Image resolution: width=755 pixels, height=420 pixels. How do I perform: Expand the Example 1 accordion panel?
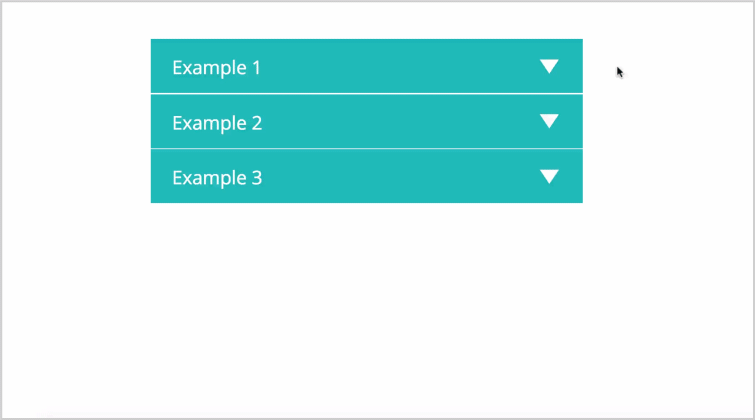[366, 66]
